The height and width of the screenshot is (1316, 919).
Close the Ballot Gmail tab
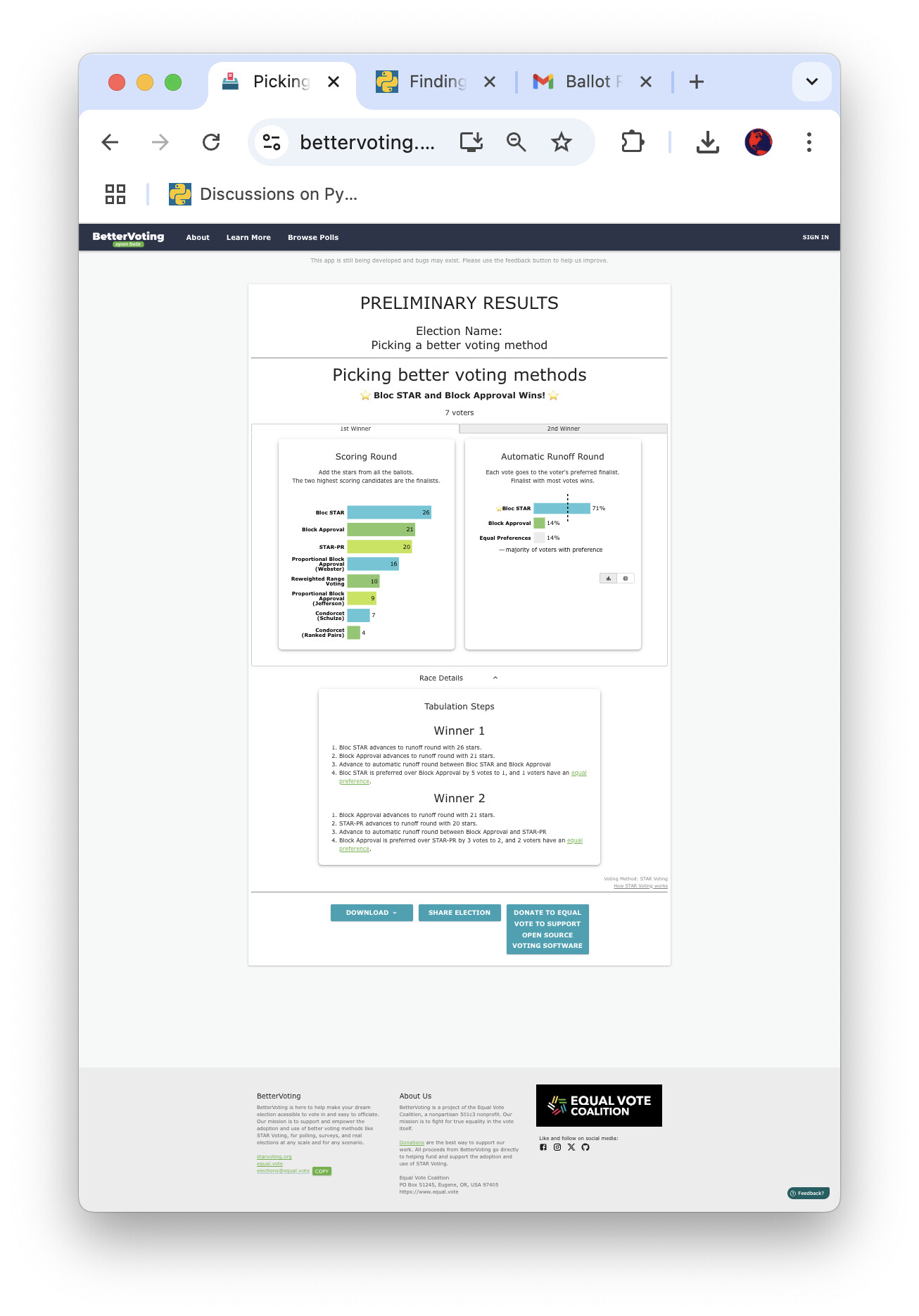(x=646, y=82)
